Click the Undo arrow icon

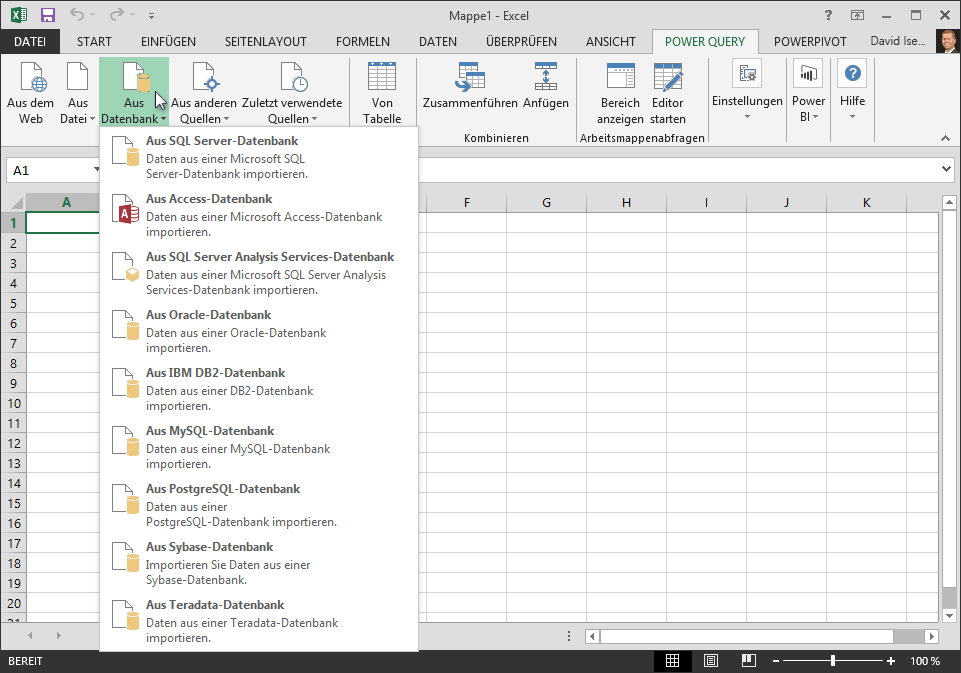(77, 15)
